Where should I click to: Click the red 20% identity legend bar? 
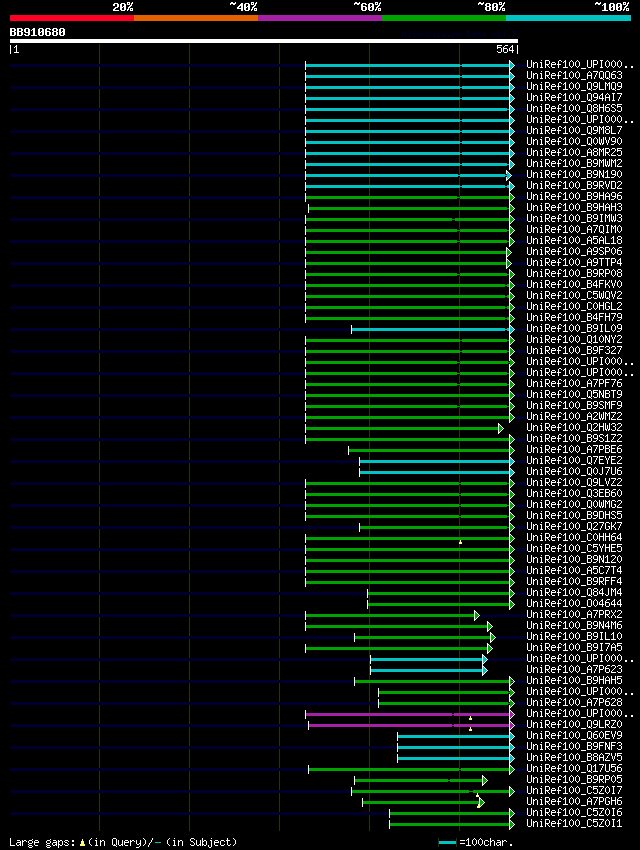point(72,18)
